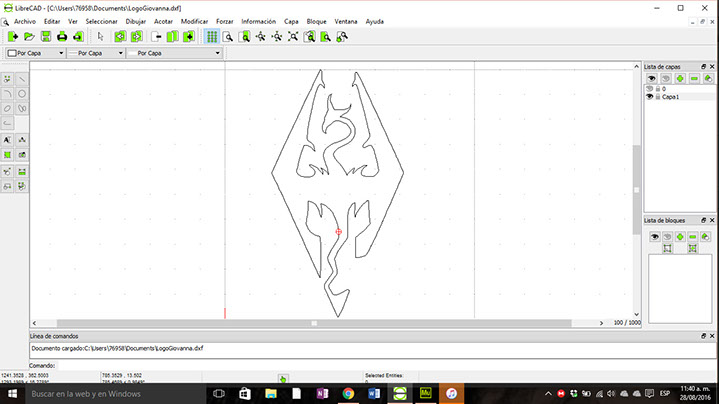
Task: Open the Modify tools in left toolbox
Action: [7, 172]
